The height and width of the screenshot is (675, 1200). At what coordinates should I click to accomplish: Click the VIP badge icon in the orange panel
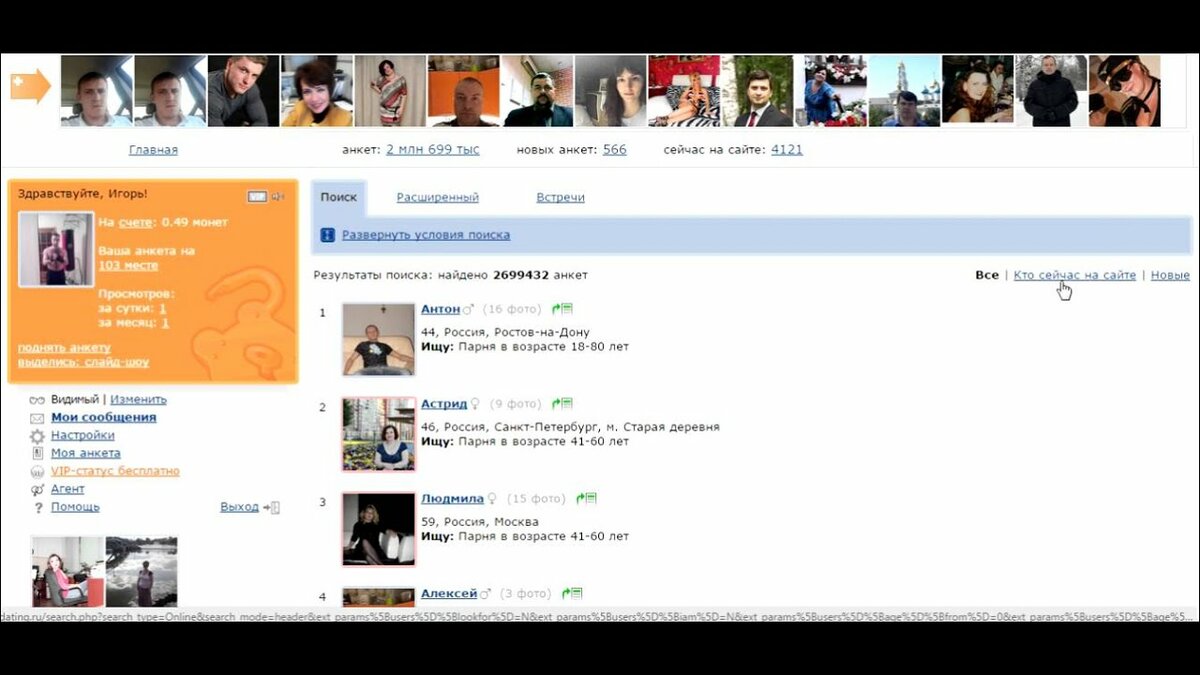[257, 196]
